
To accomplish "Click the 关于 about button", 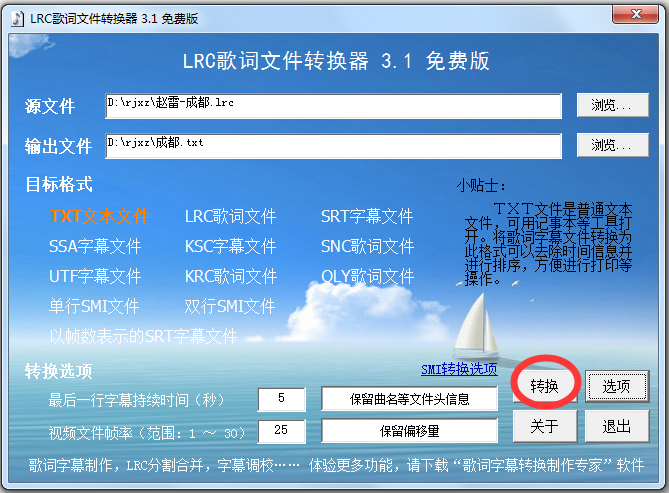I will 544,426.
